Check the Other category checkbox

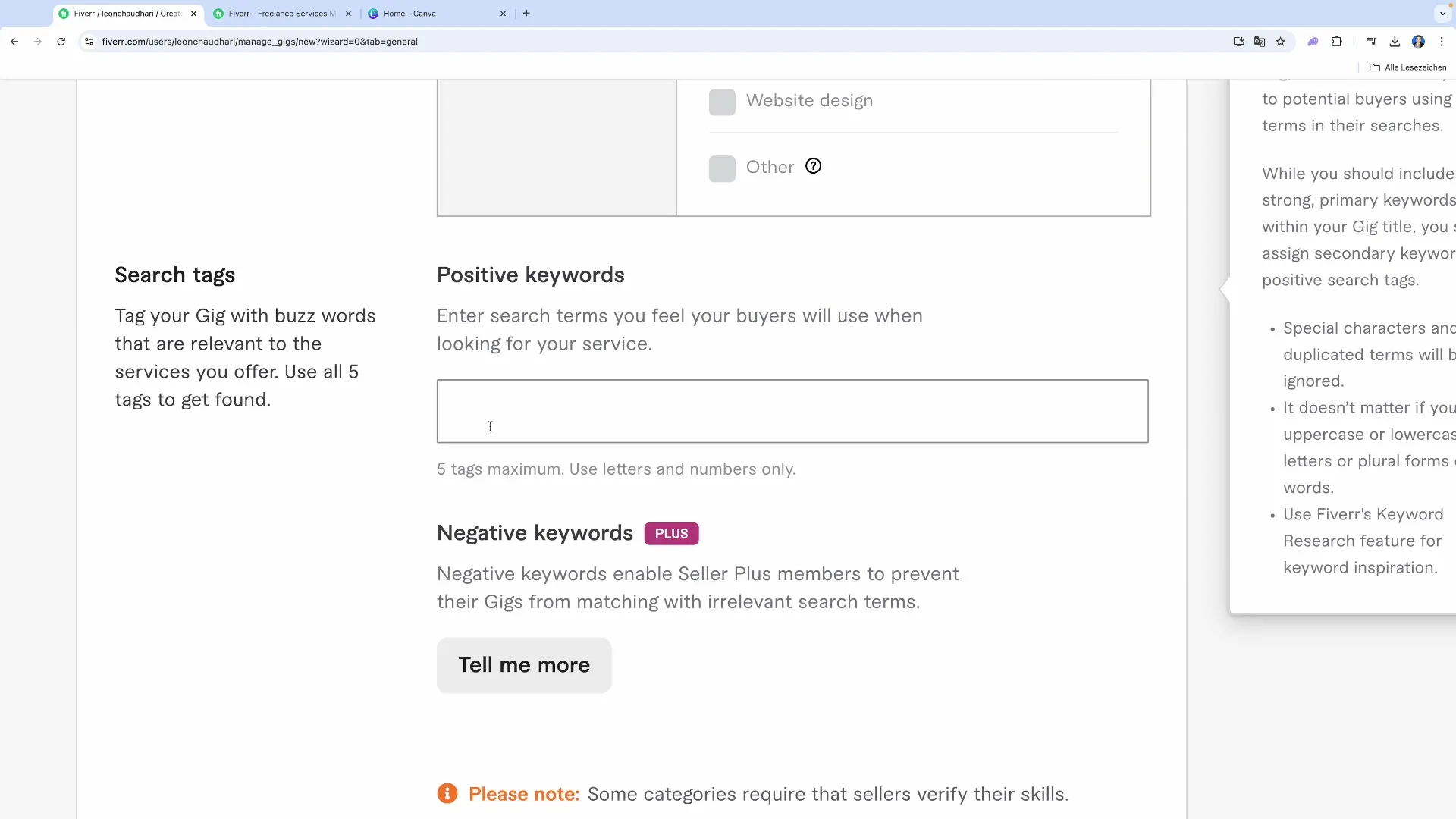click(722, 168)
